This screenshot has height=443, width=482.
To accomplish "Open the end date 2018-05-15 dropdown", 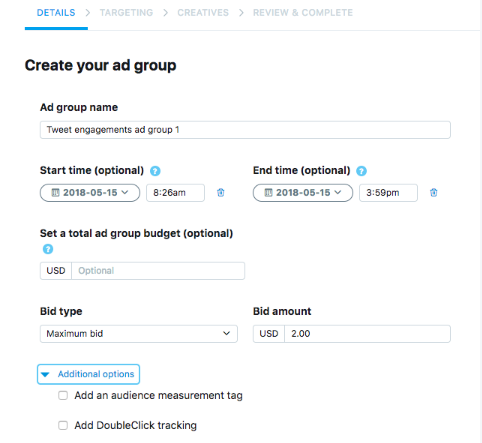I will tap(303, 193).
